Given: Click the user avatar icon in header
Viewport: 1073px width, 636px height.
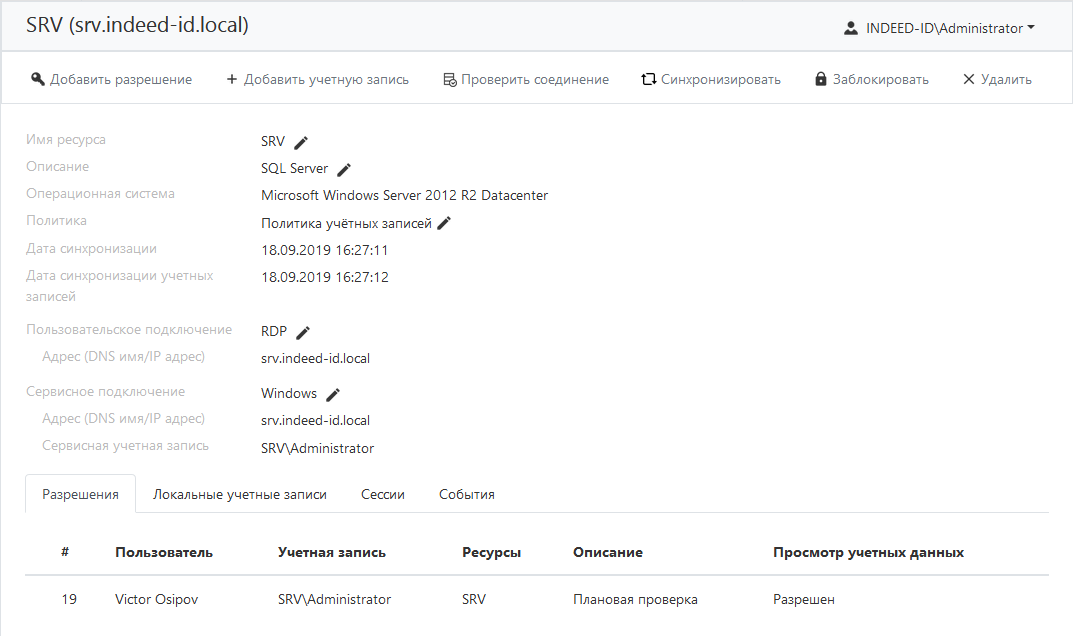Looking at the screenshot, I should click(x=851, y=29).
